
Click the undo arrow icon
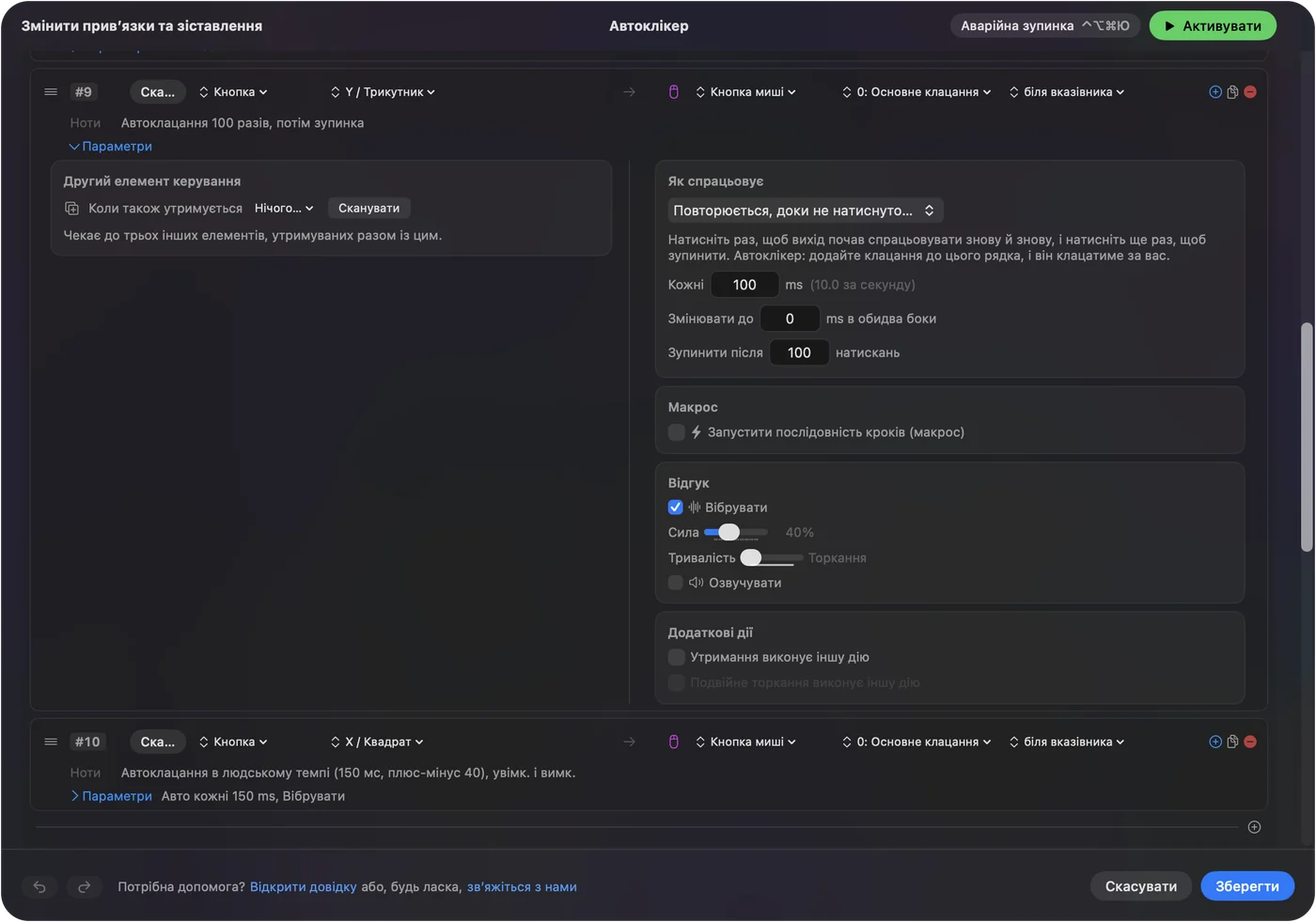pos(39,886)
